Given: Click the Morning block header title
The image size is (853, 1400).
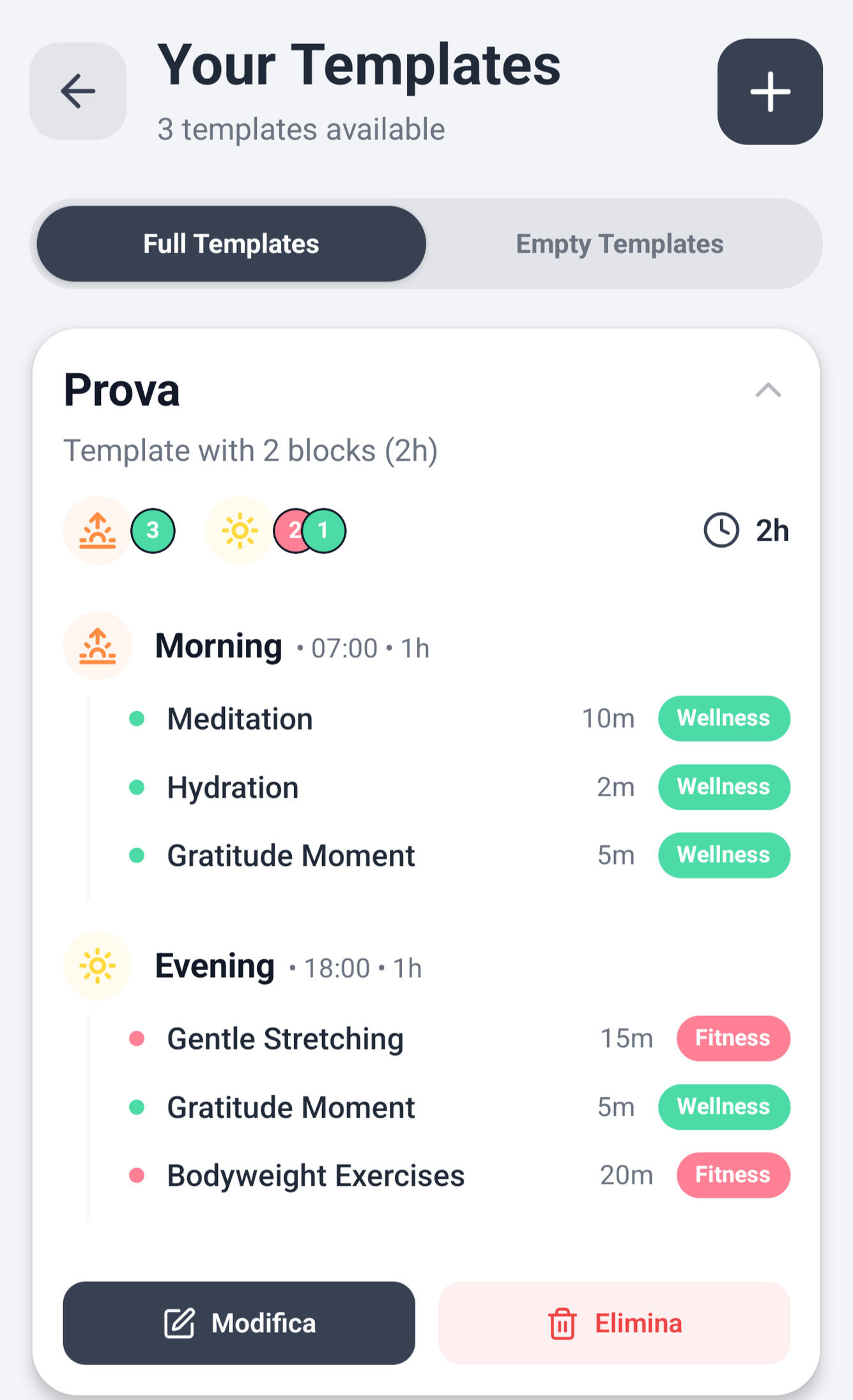Looking at the screenshot, I should (219, 646).
